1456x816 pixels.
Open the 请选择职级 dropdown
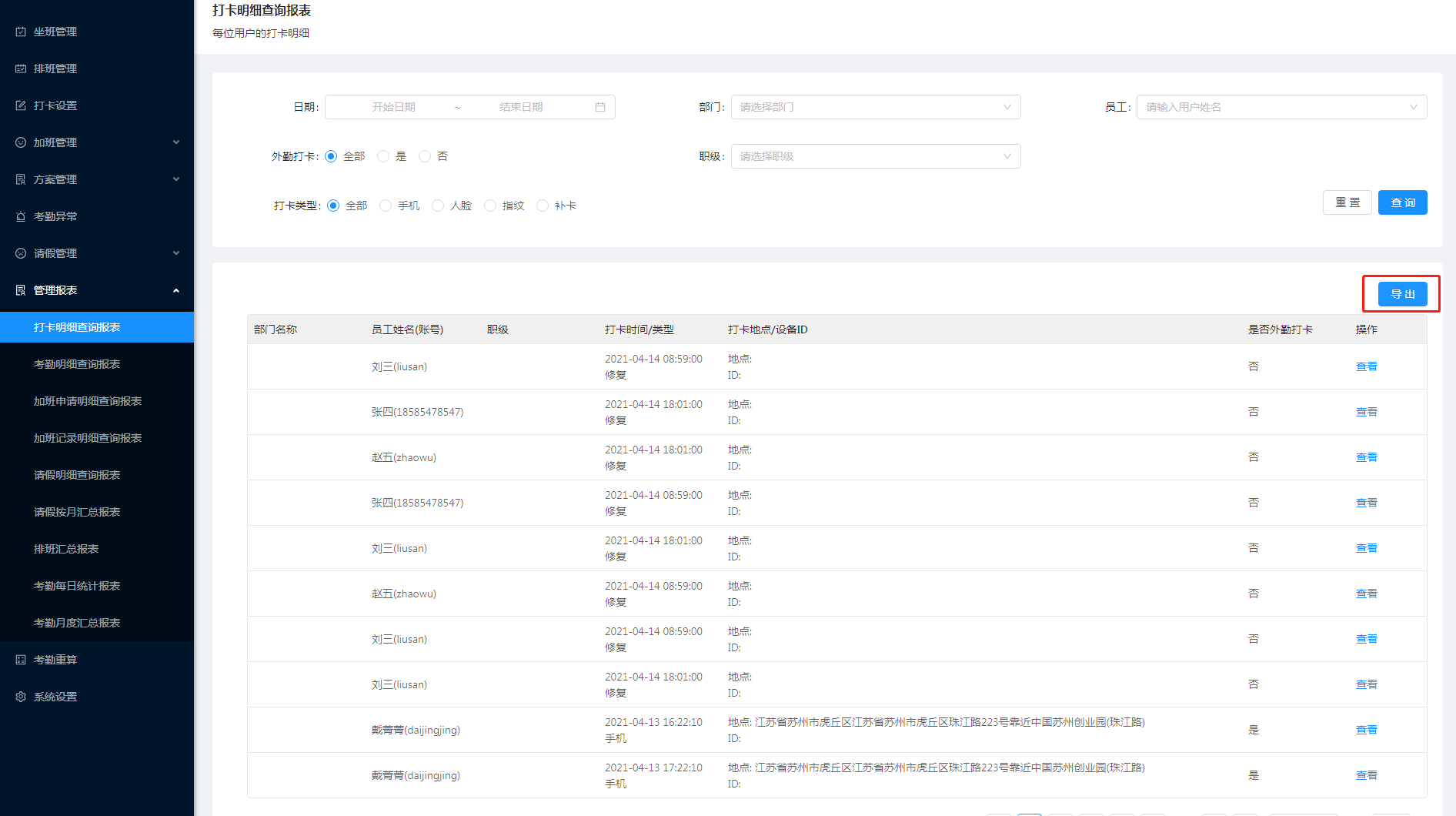pyautogui.click(x=876, y=156)
